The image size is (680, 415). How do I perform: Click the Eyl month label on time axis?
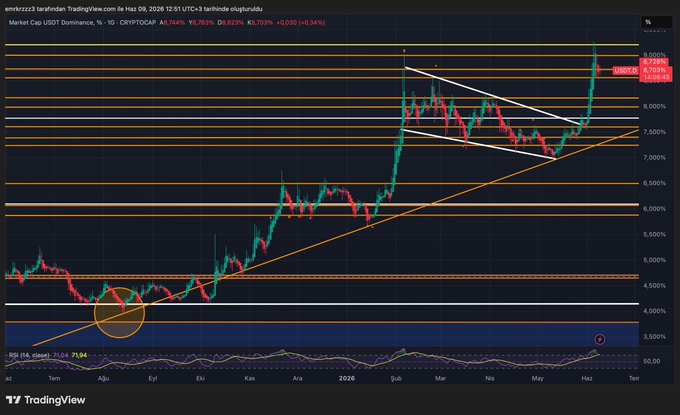pyautogui.click(x=153, y=378)
